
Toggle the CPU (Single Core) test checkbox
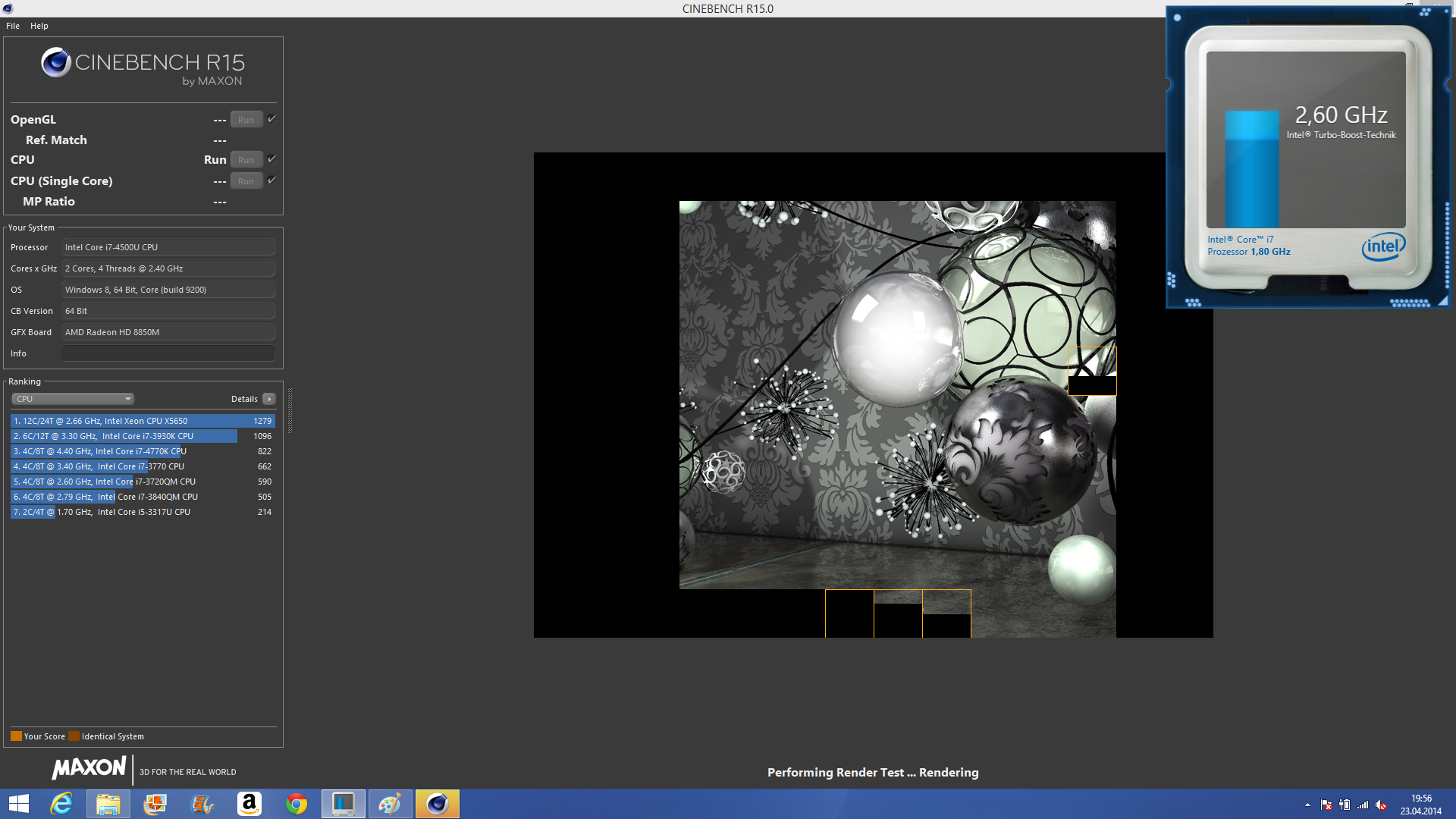[x=271, y=180]
